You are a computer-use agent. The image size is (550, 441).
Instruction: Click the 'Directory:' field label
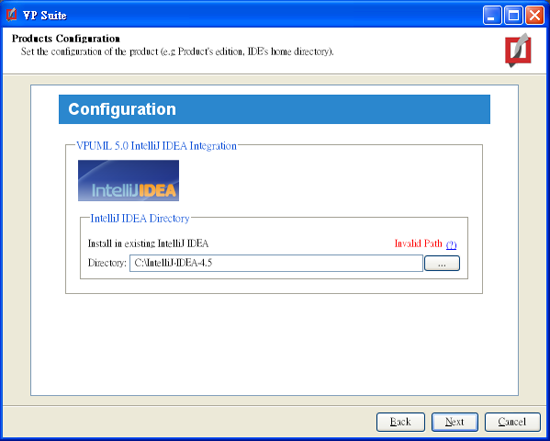point(107,263)
